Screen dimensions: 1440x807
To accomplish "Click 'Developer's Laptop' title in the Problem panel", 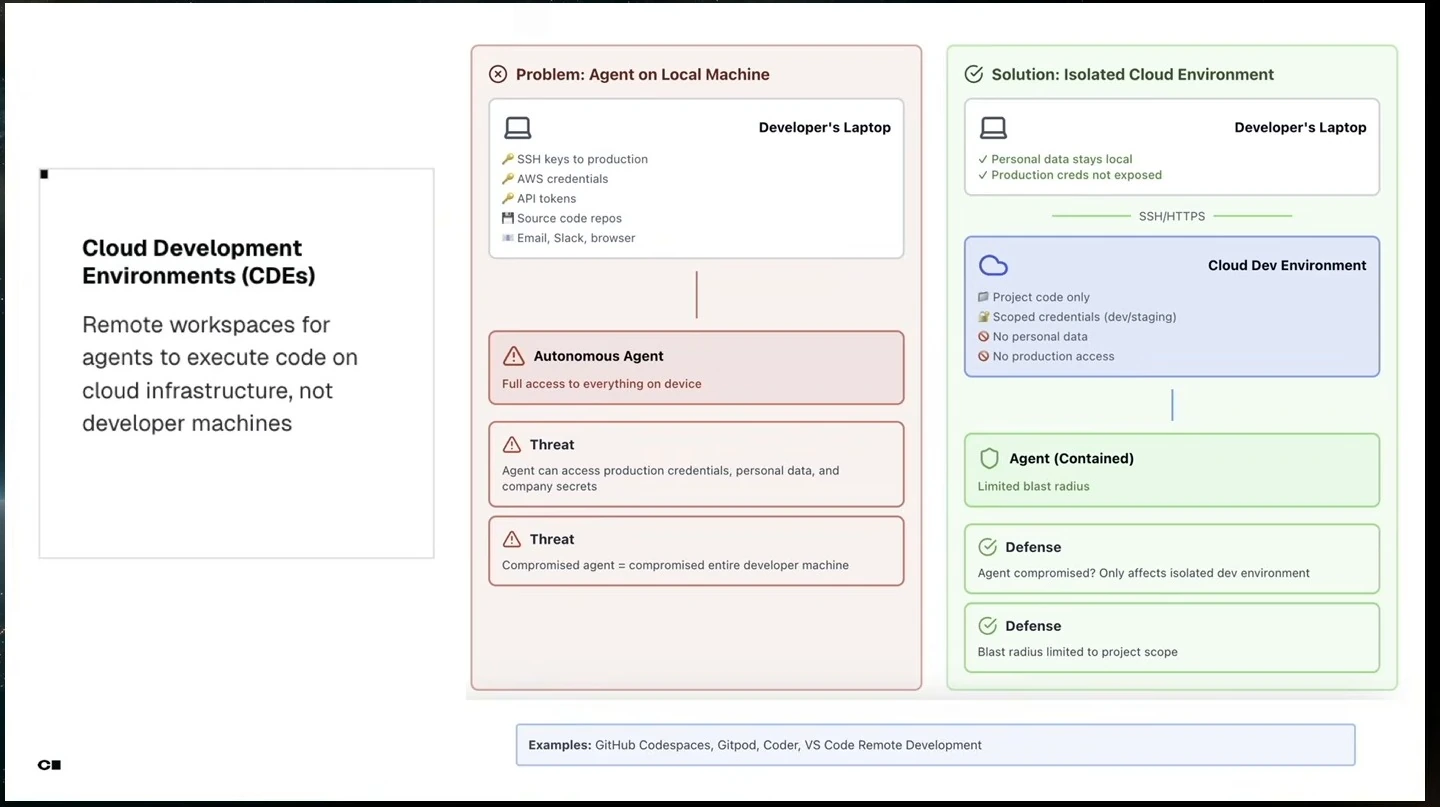I will (825, 128).
